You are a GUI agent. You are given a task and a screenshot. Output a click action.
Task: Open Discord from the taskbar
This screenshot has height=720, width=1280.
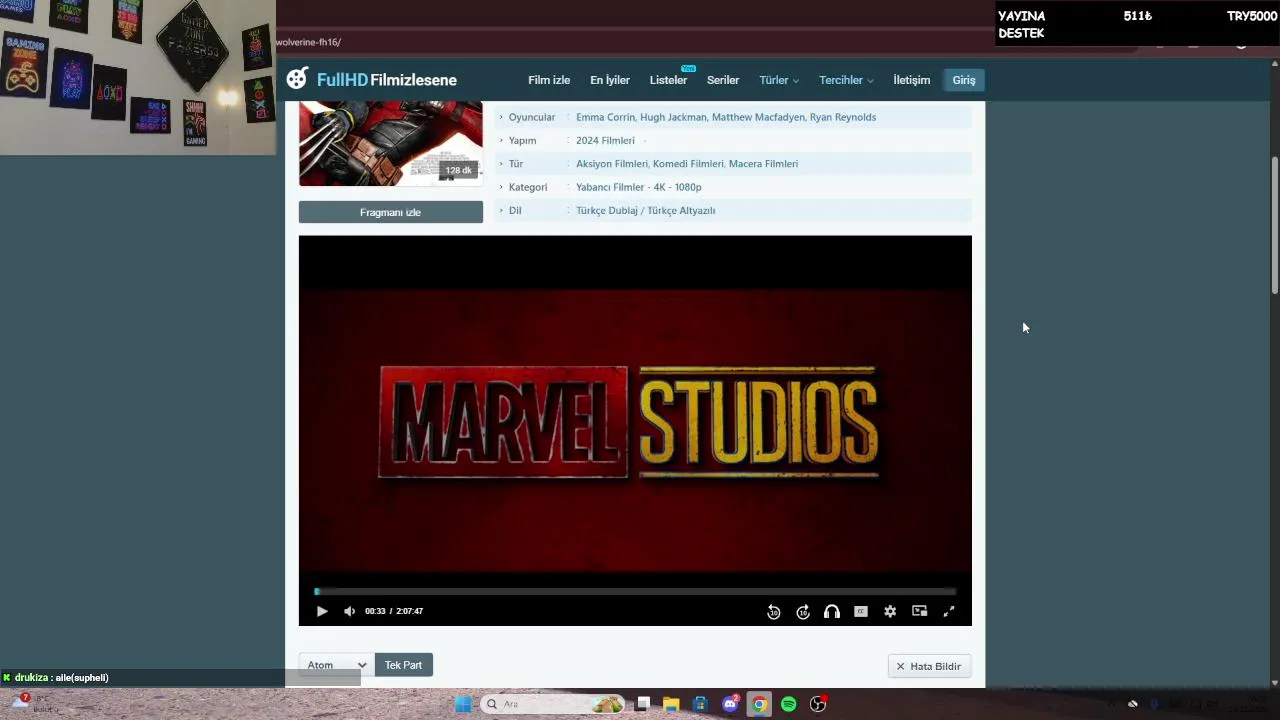[x=730, y=704]
